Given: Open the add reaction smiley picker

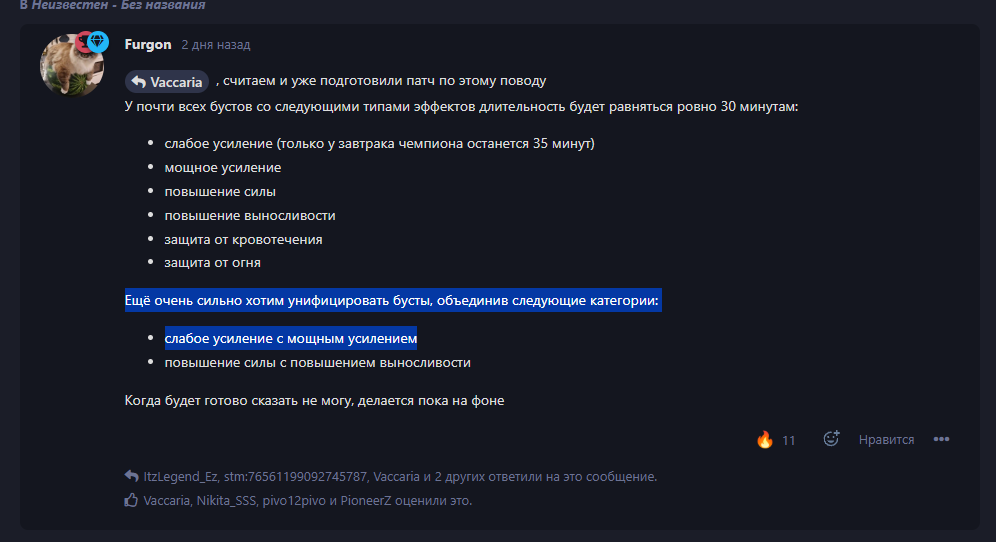Looking at the screenshot, I should (831, 439).
